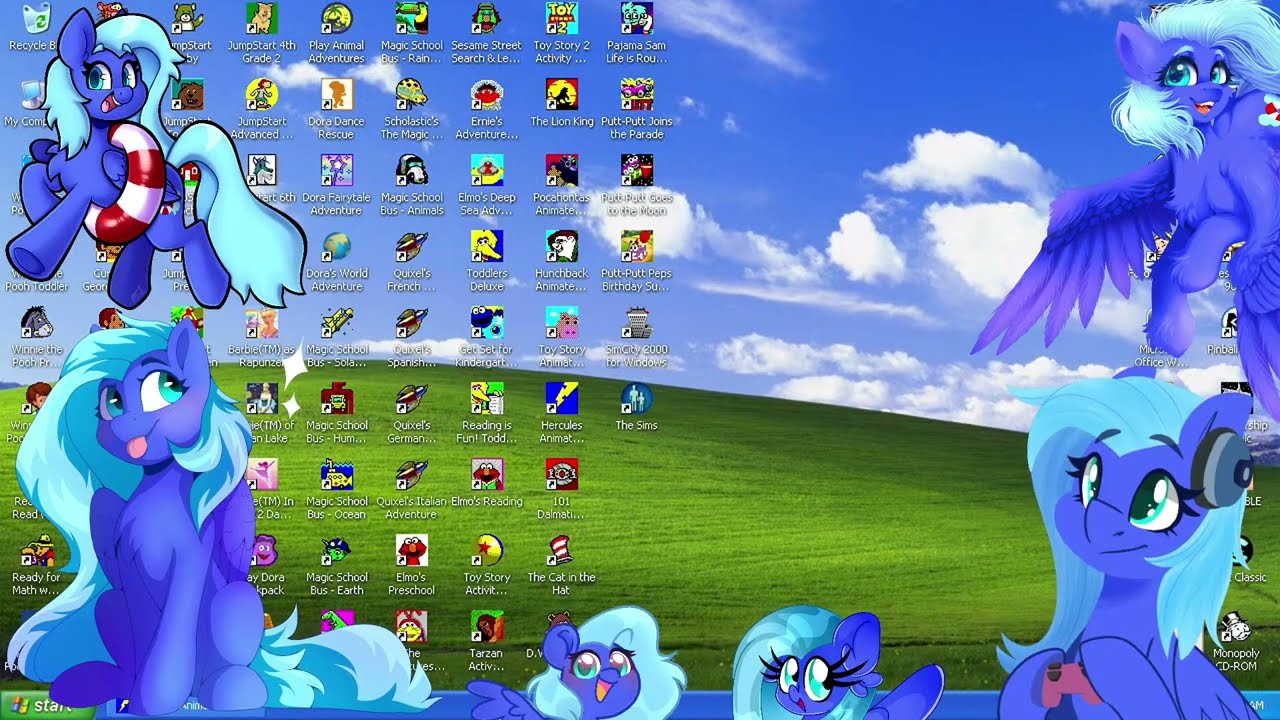Open Toy Story Activity shortcut near Elmo's Preschool
The width and height of the screenshot is (1280, 720).
click(x=486, y=565)
